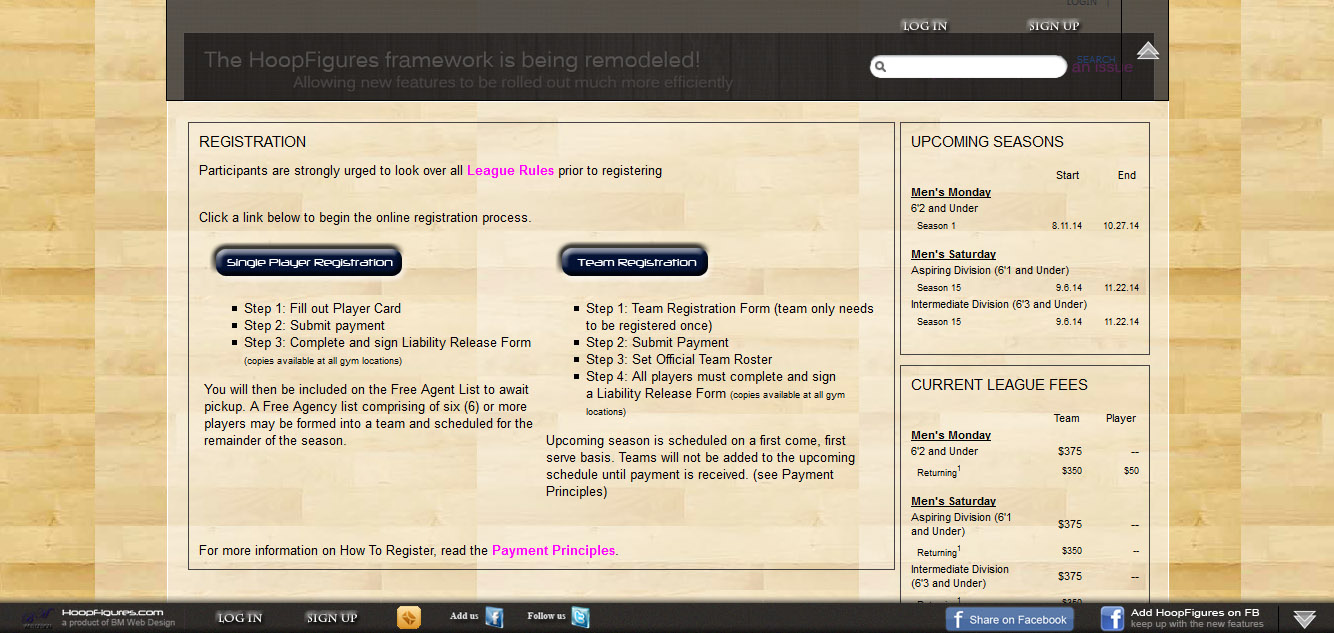Open the League Rules link
Image resolution: width=1334 pixels, height=633 pixels.
tap(510, 171)
